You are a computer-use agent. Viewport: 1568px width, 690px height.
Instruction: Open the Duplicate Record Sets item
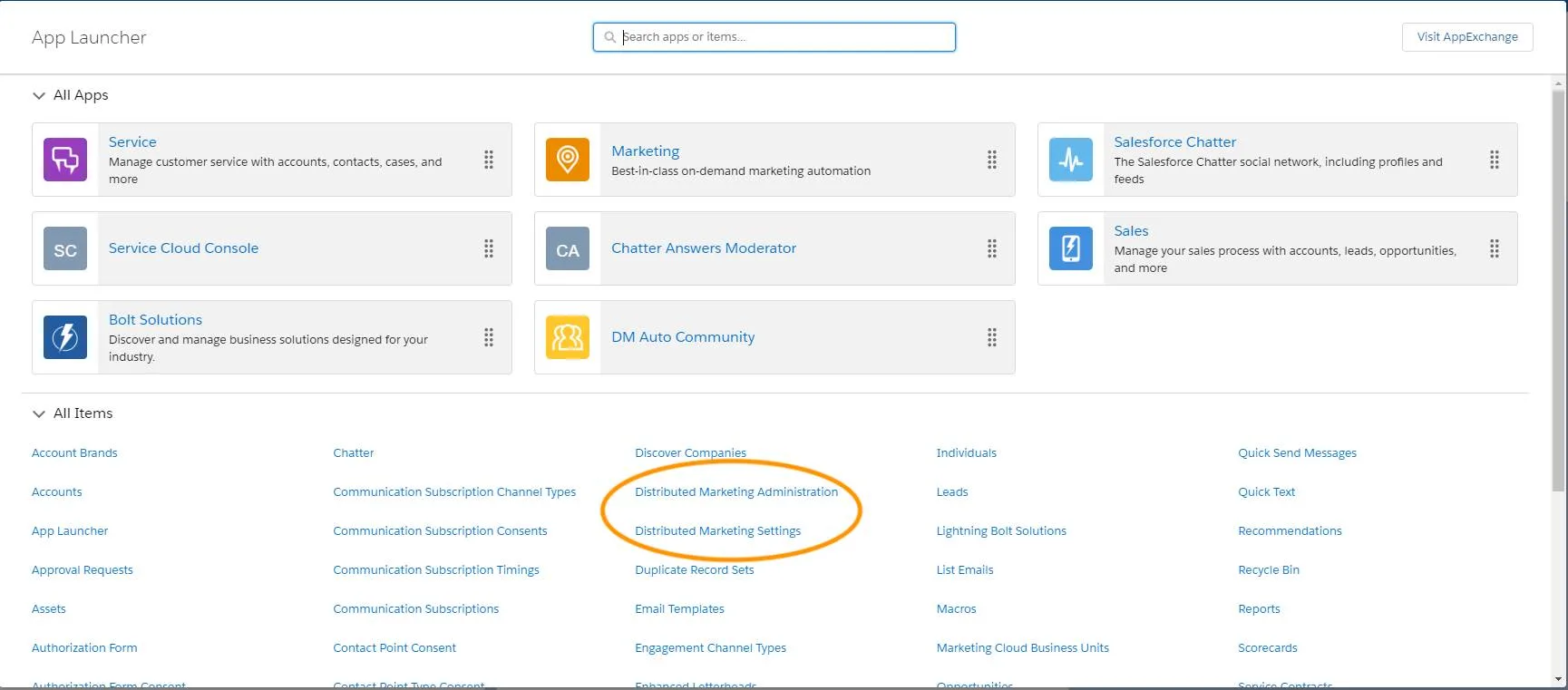pos(694,569)
